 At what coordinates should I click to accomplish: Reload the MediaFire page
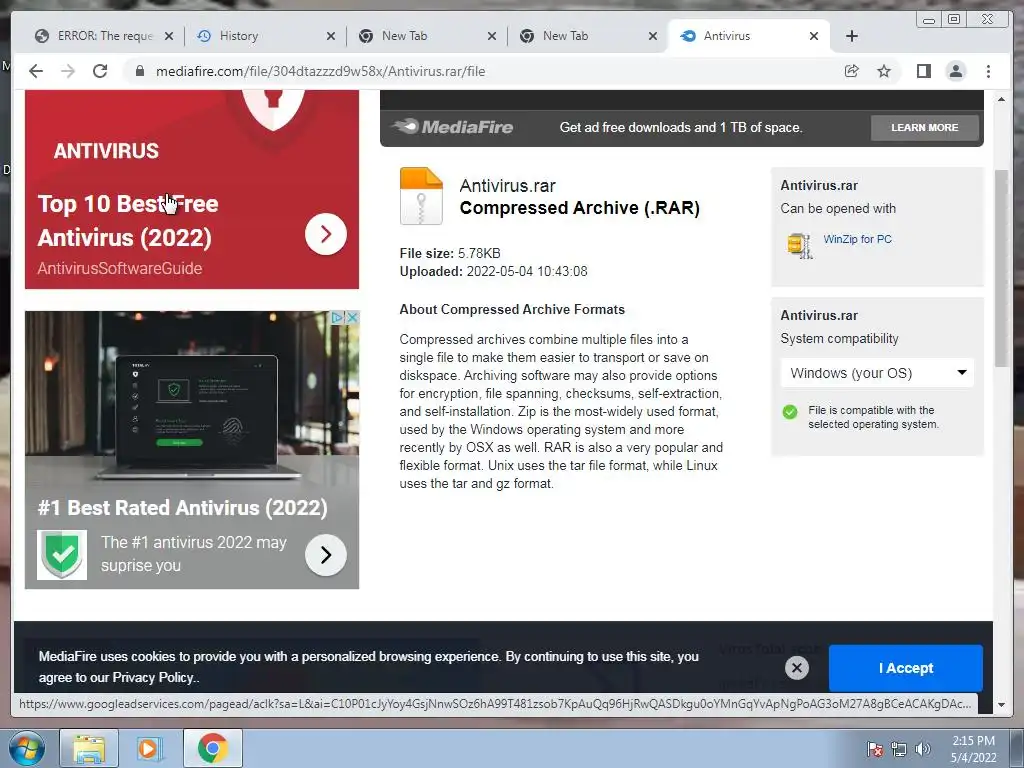point(100,71)
